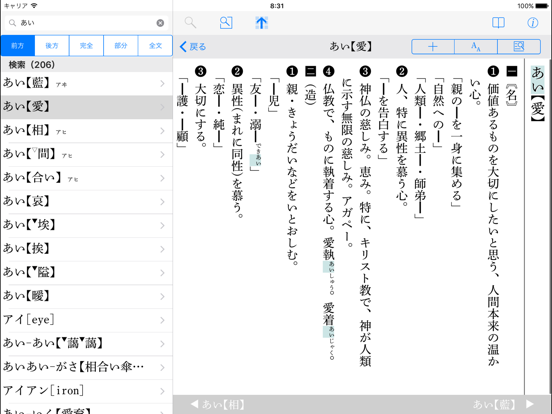The height and width of the screenshot is (414, 552).
Task: Go to next entry あい【藍】 in footer
Action: pyautogui.click(x=503, y=404)
